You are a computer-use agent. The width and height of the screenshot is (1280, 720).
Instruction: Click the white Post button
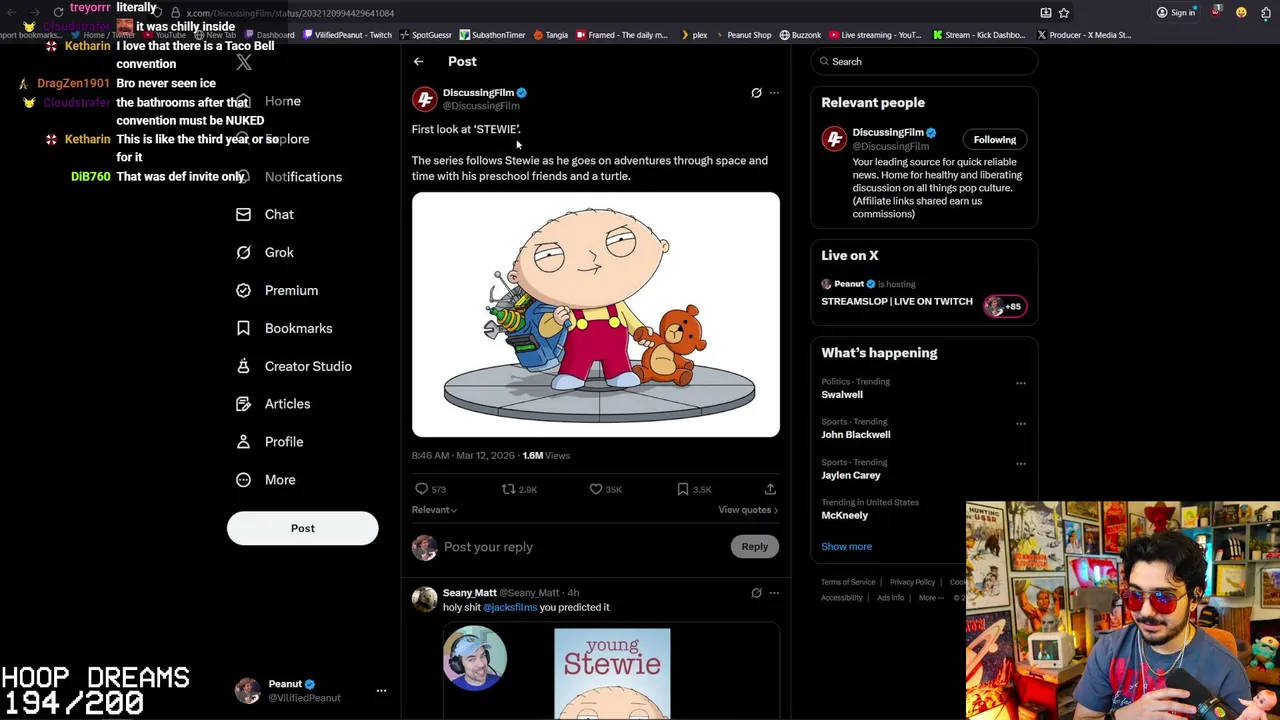coord(302,528)
